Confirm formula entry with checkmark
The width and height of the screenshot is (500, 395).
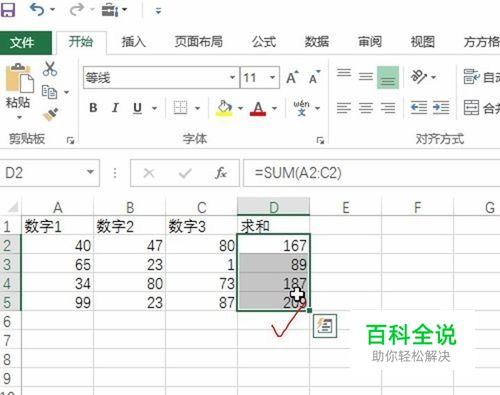(x=185, y=173)
